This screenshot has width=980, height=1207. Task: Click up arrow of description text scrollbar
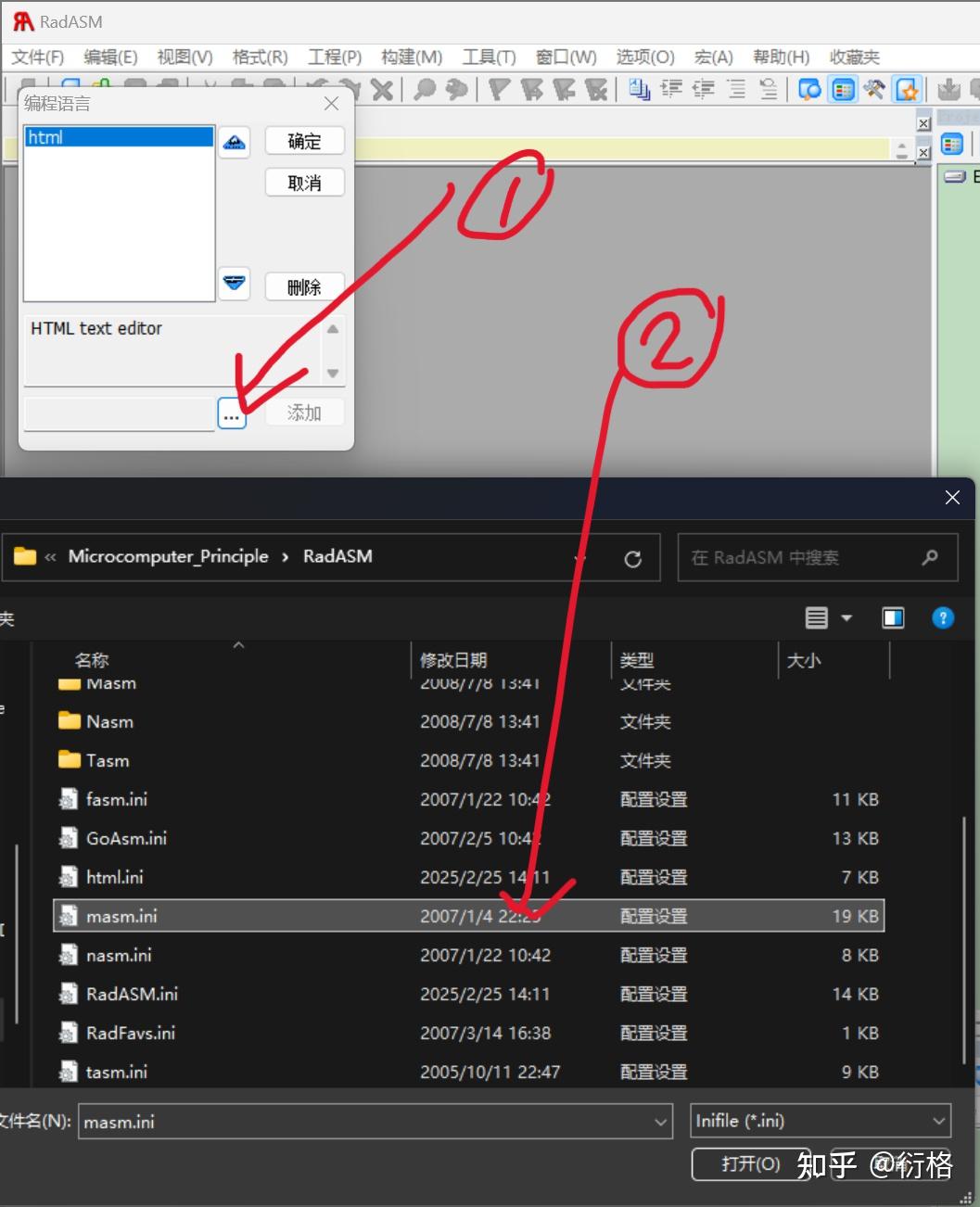[x=333, y=328]
